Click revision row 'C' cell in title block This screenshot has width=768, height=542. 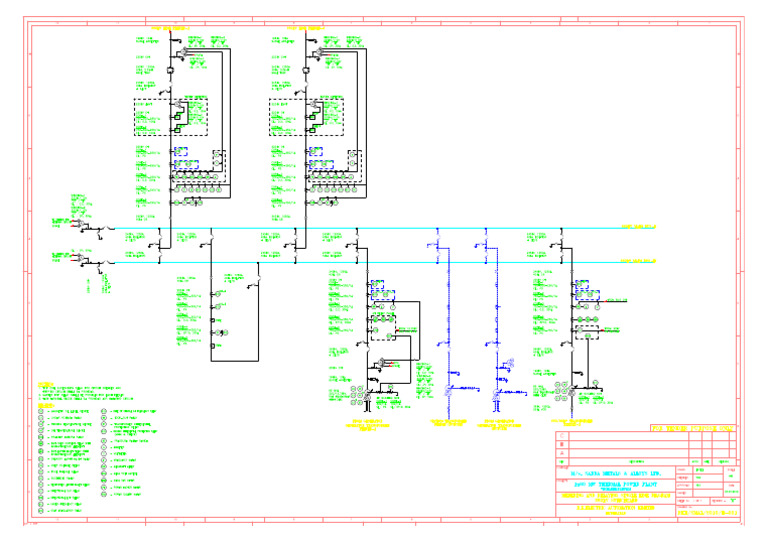(x=562, y=436)
